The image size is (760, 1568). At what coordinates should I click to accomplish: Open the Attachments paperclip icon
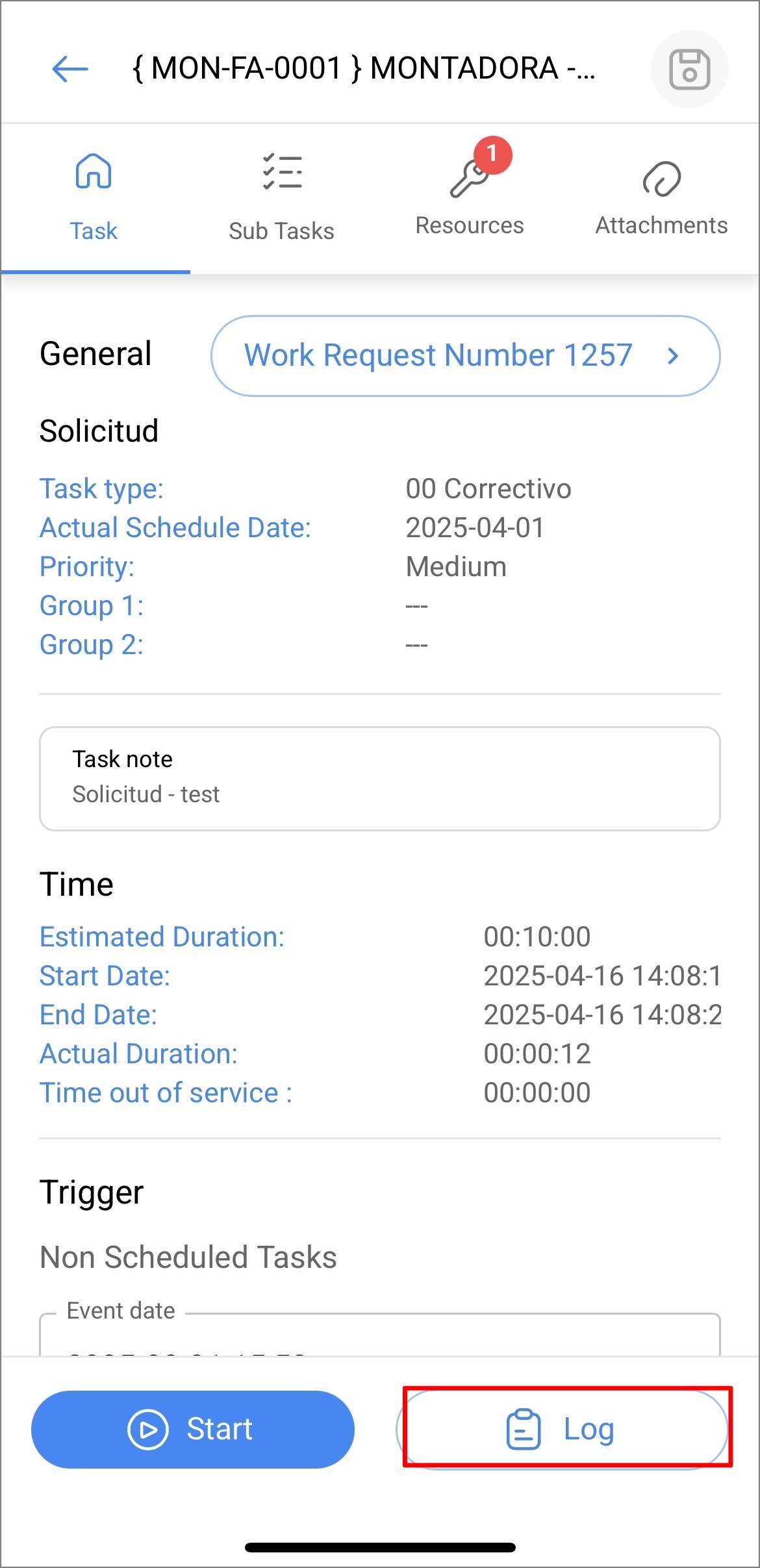[661, 179]
